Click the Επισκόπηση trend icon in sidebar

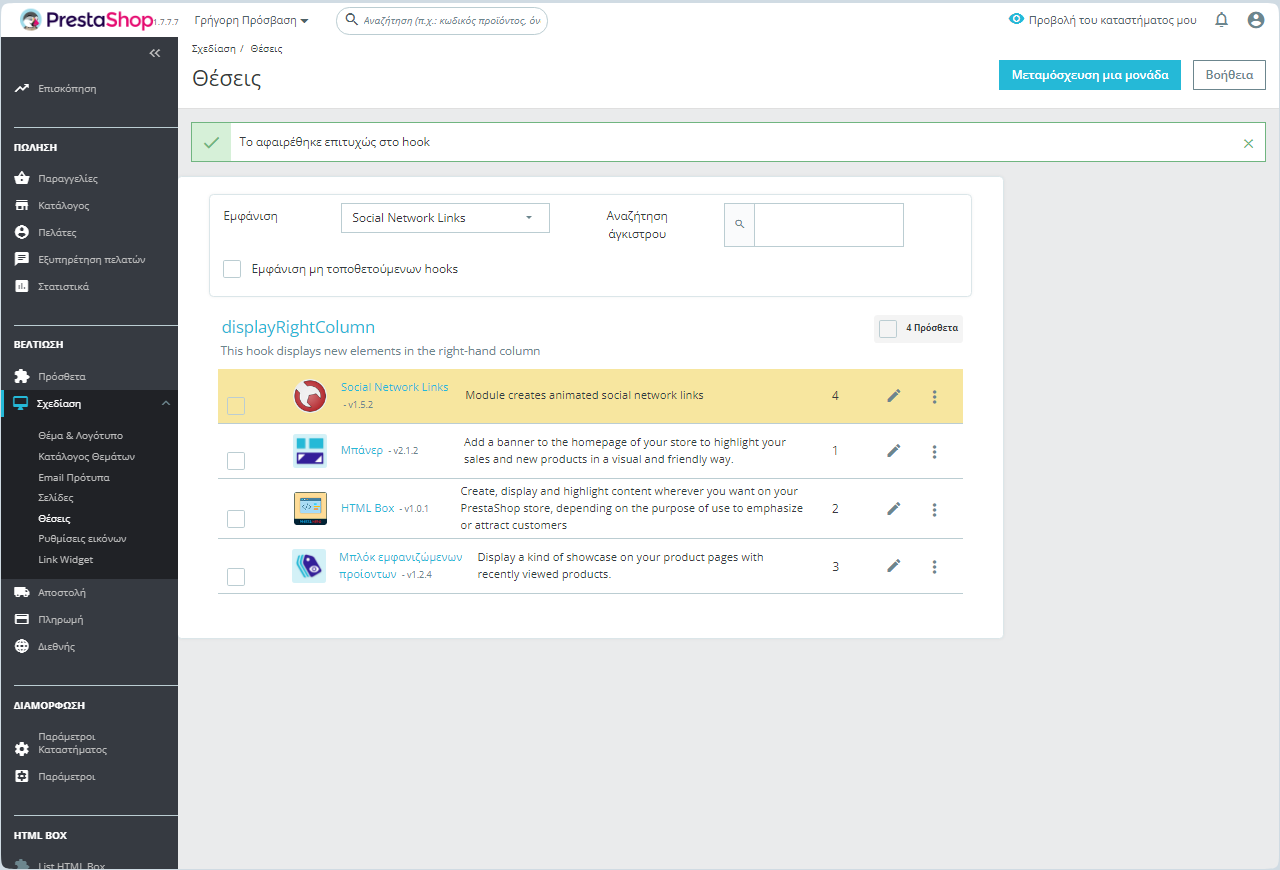coord(22,88)
